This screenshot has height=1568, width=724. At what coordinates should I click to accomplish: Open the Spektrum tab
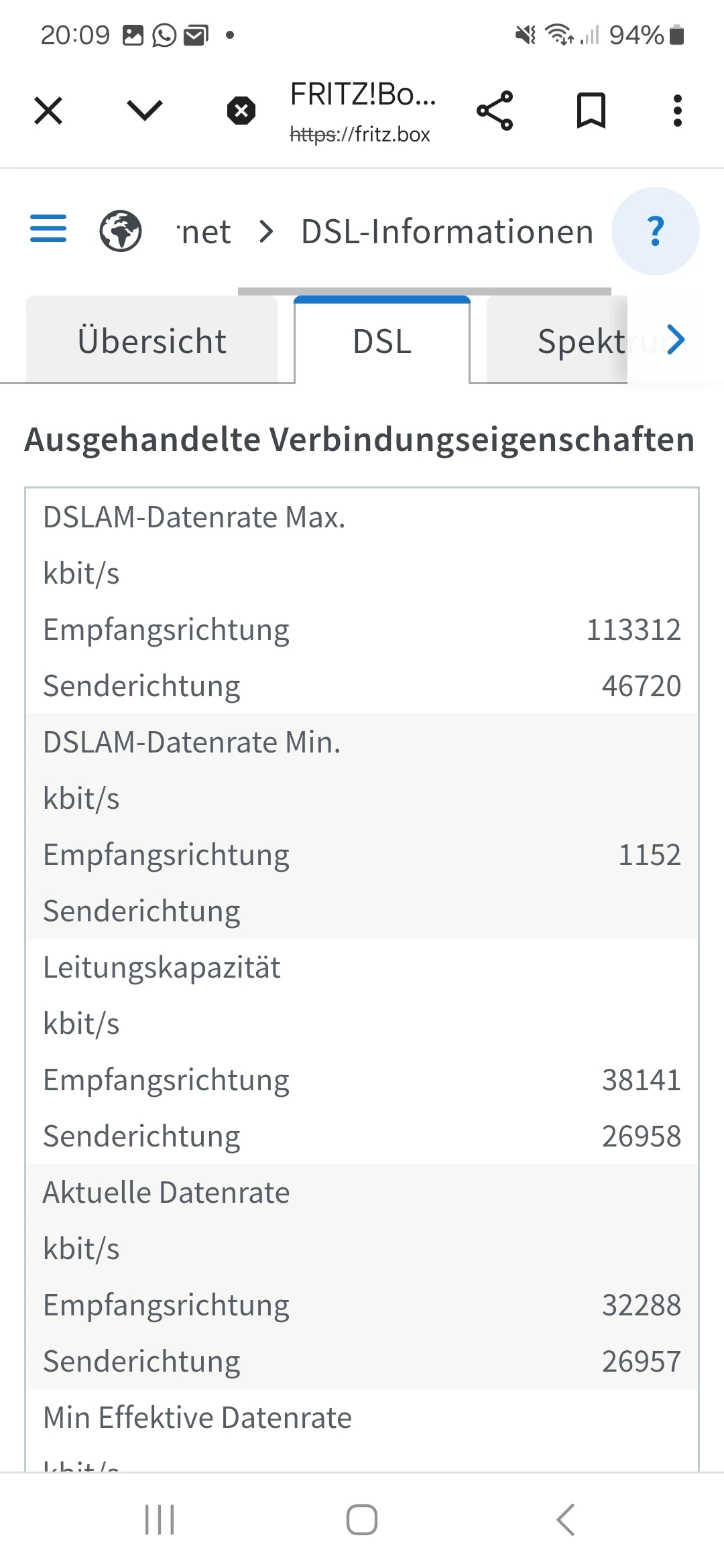point(581,341)
